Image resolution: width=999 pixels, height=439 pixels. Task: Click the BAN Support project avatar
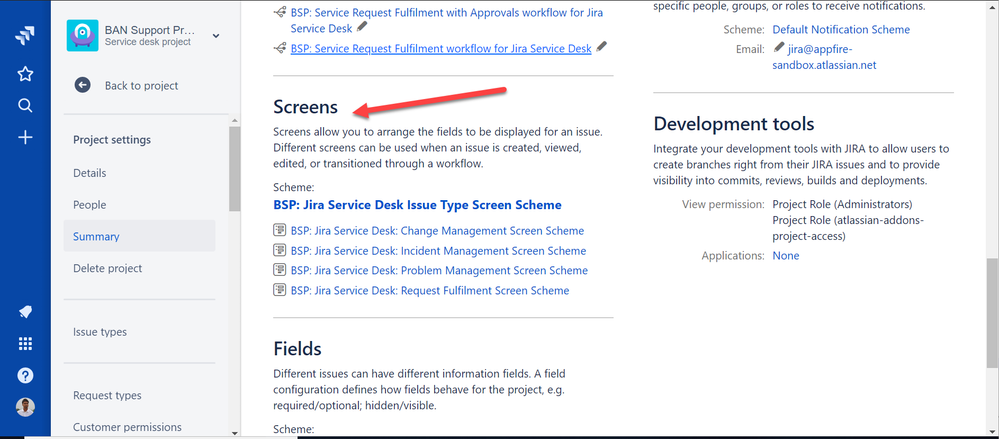[82, 36]
